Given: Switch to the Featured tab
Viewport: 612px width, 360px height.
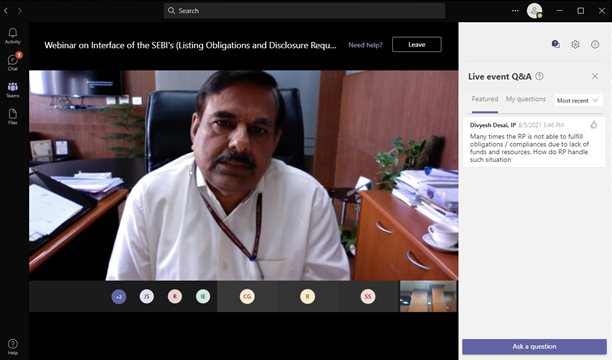Looking at the screenshot, I should 485,99.
